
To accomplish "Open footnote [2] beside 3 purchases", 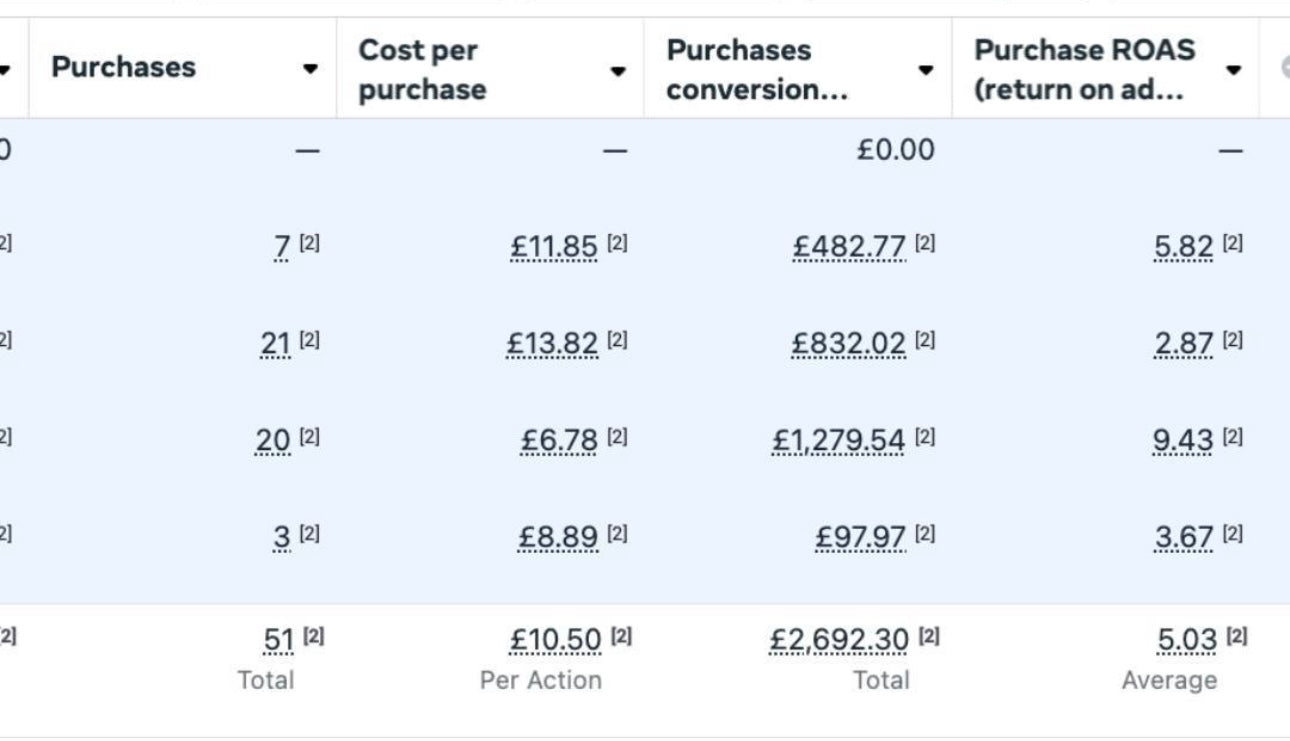I will pos(310,534).
